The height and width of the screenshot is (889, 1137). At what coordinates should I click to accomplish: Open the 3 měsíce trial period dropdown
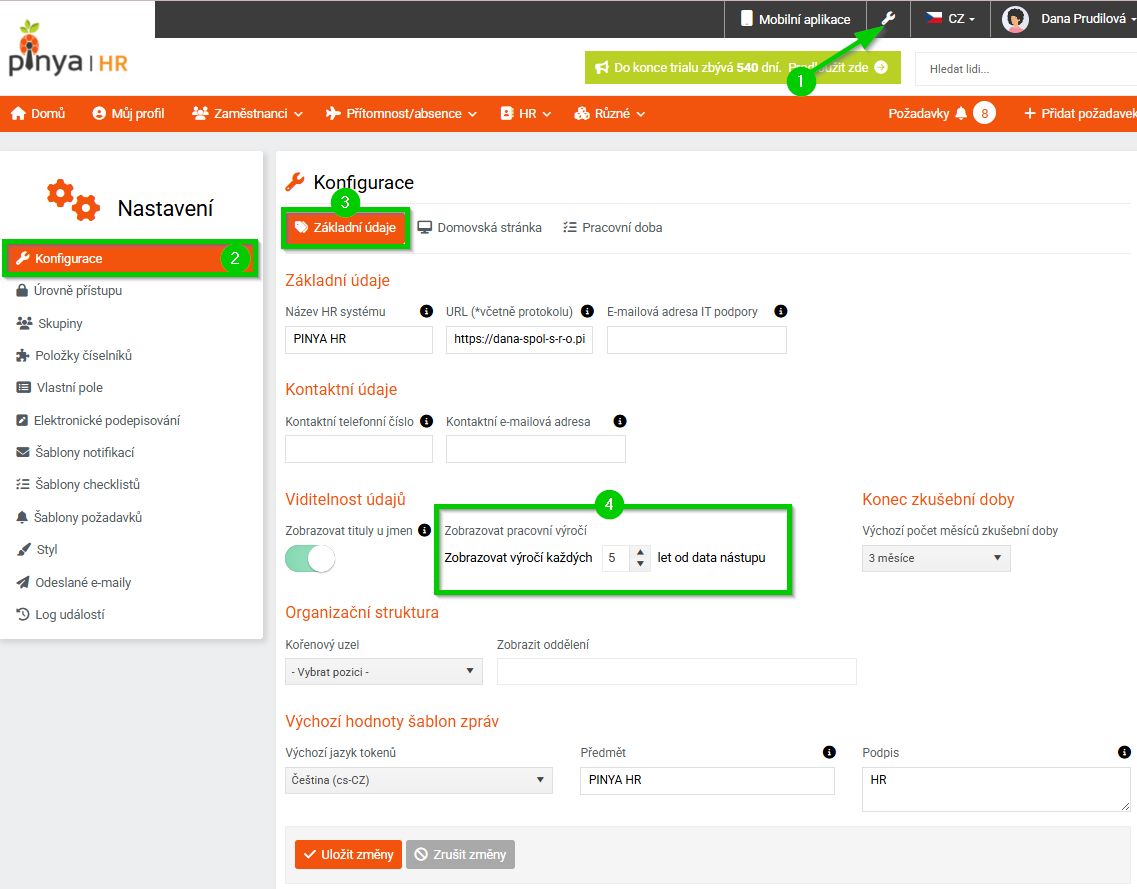click(935, 558)
